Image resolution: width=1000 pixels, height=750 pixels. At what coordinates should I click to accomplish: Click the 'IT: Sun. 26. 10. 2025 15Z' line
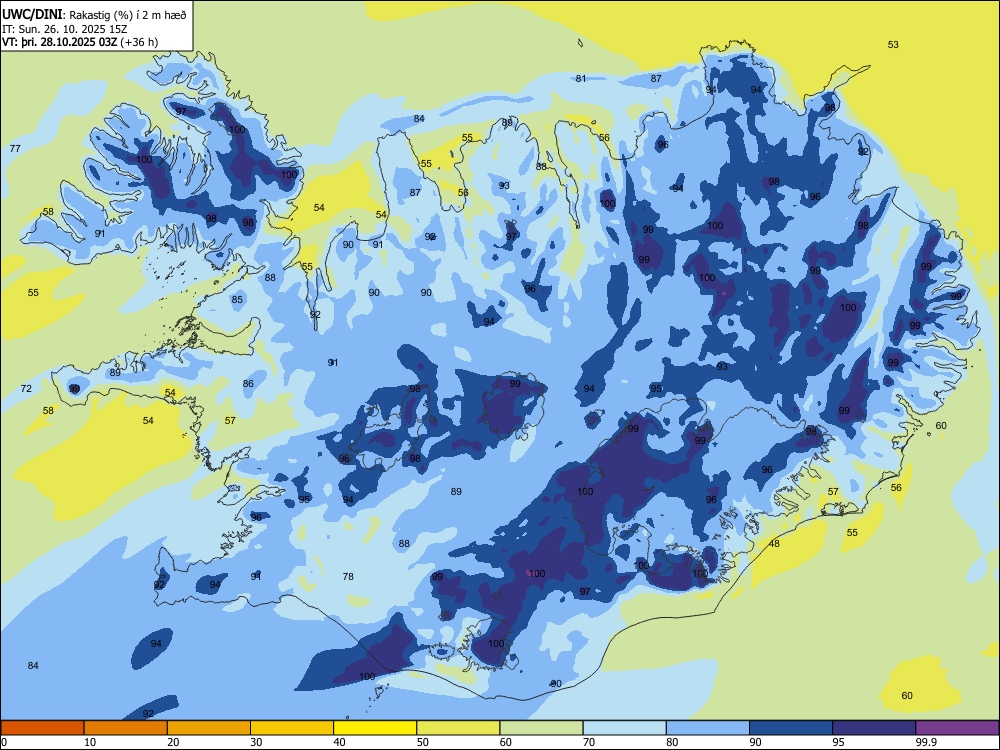click(x=65, y=29)
